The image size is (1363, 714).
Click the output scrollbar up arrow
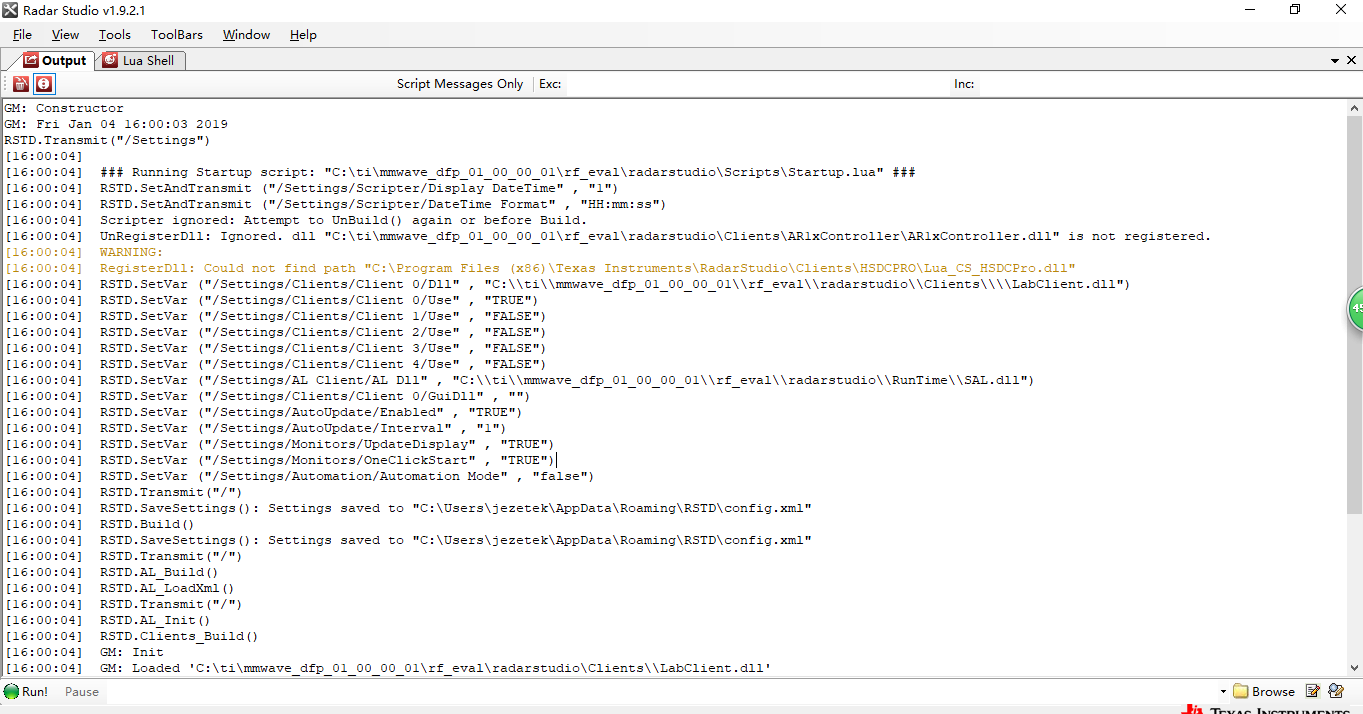click(x=1354, y=108)
